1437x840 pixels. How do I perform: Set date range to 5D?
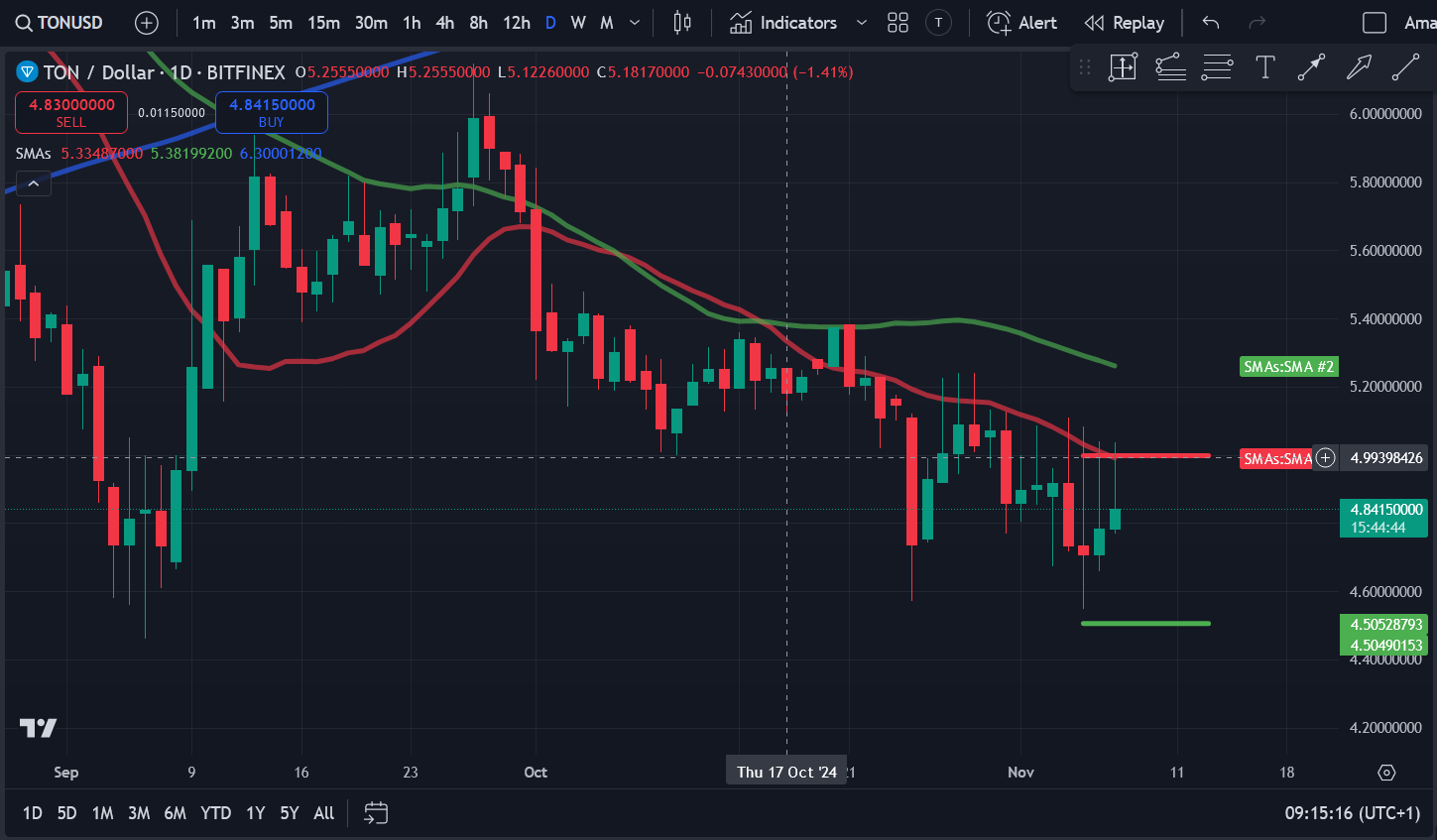coord(66,813)
